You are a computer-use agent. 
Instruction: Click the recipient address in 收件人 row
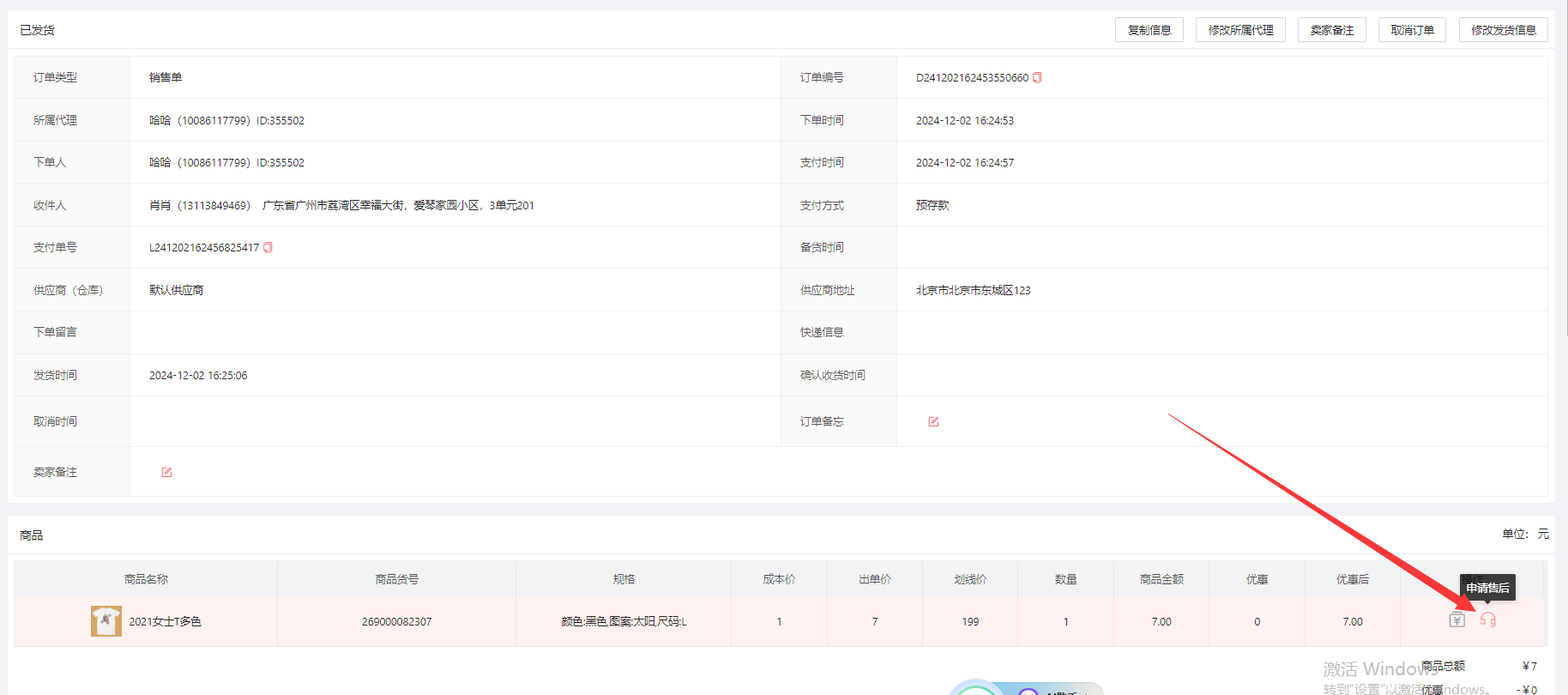point(398,205)
